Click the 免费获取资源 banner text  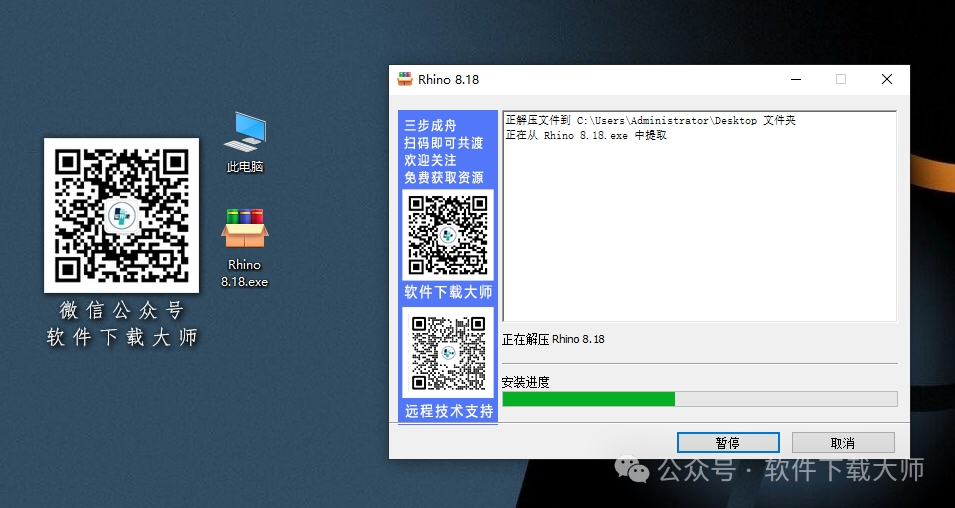coord(443,178)
